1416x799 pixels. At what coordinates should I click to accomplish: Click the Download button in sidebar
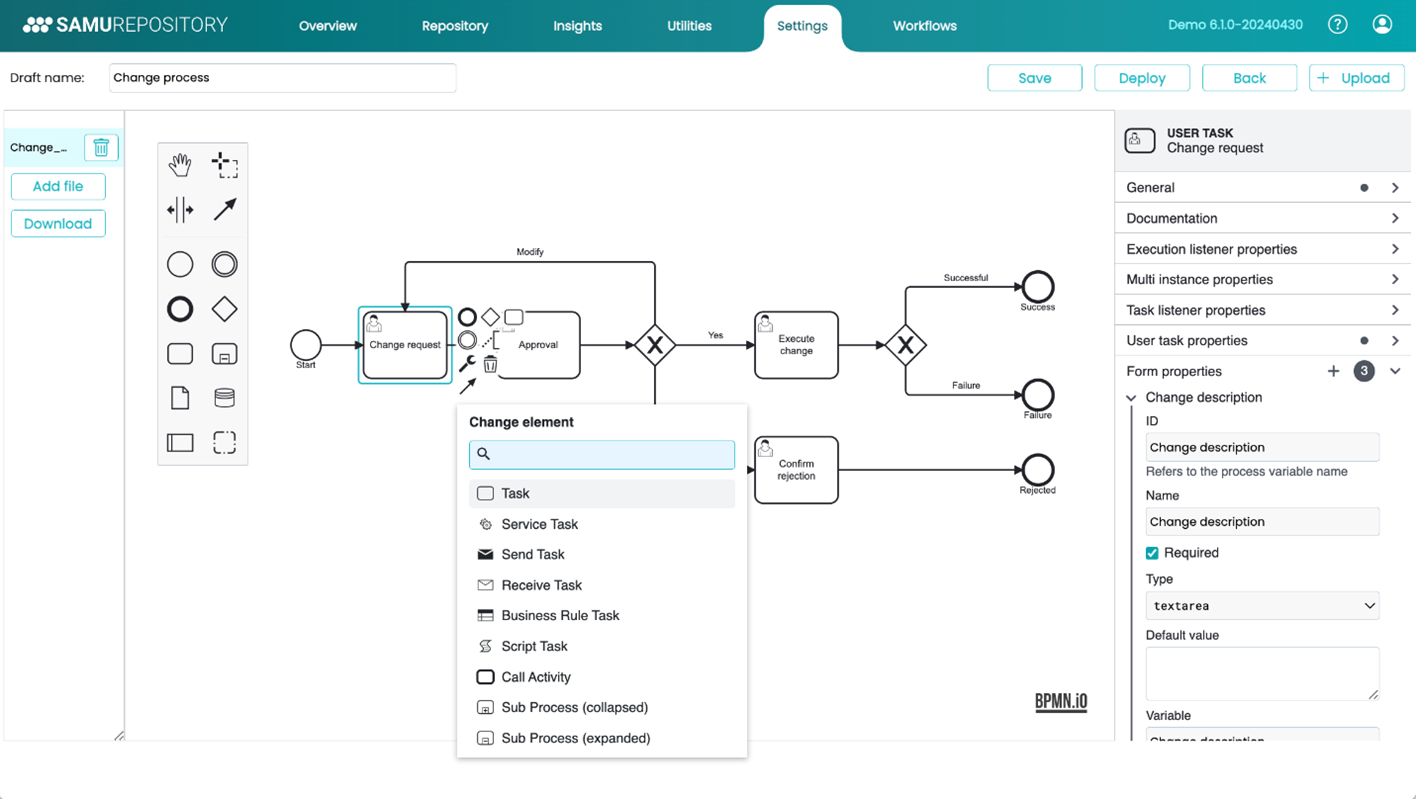pos(58,224)
